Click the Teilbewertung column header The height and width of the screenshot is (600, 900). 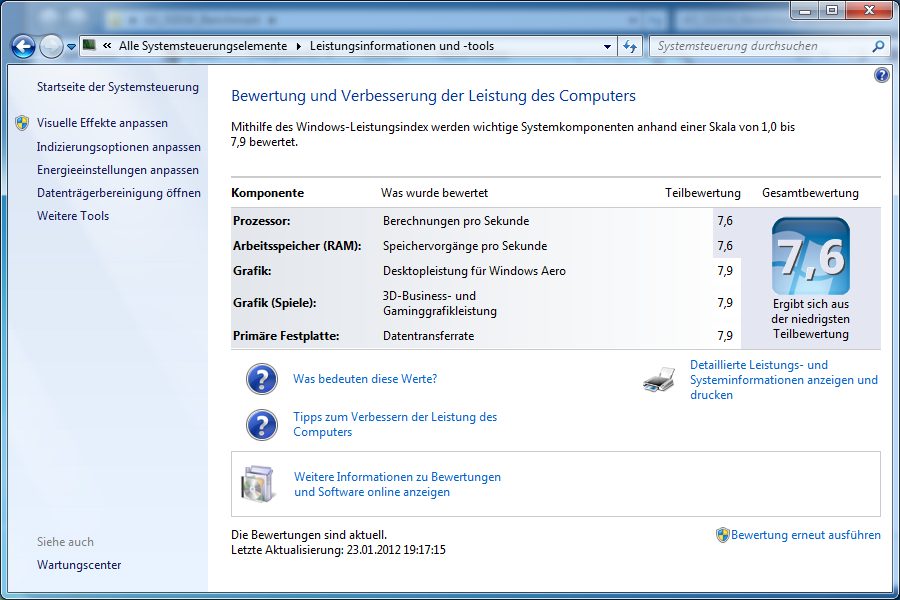pyautogui.click(x=703, y=193)
